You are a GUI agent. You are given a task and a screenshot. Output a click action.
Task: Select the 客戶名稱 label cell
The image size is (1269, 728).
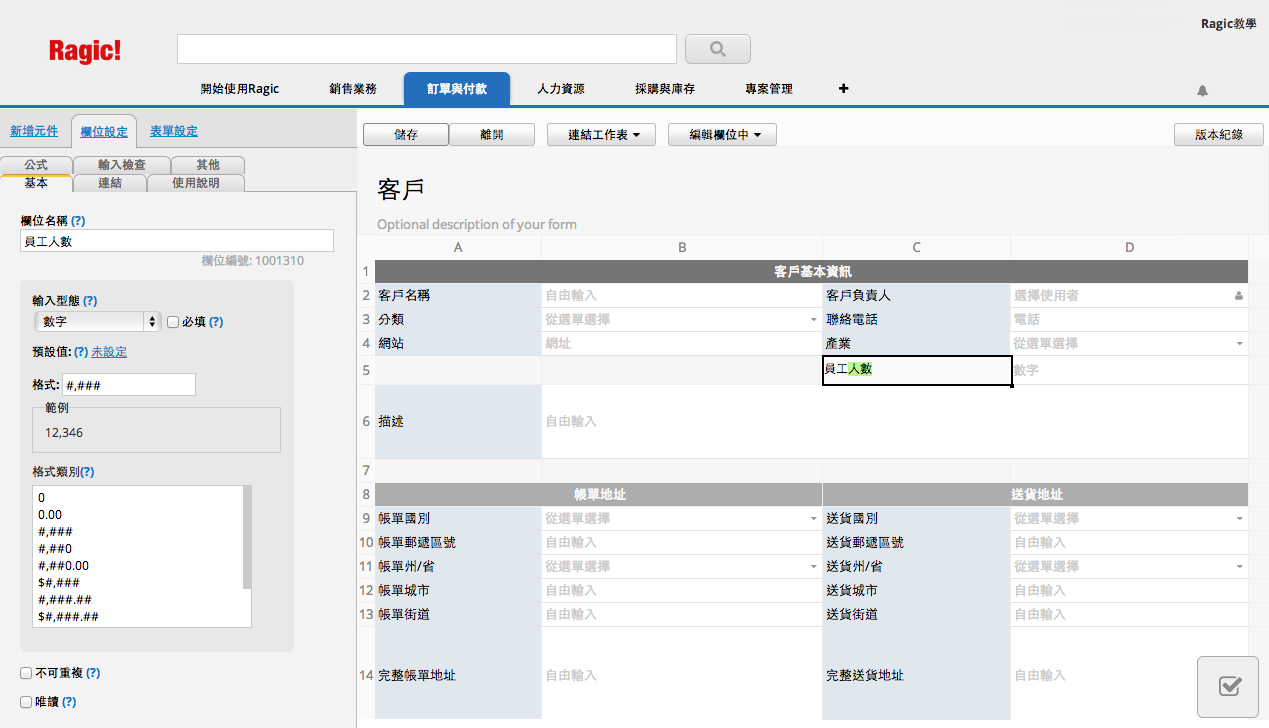coord(458,296)
